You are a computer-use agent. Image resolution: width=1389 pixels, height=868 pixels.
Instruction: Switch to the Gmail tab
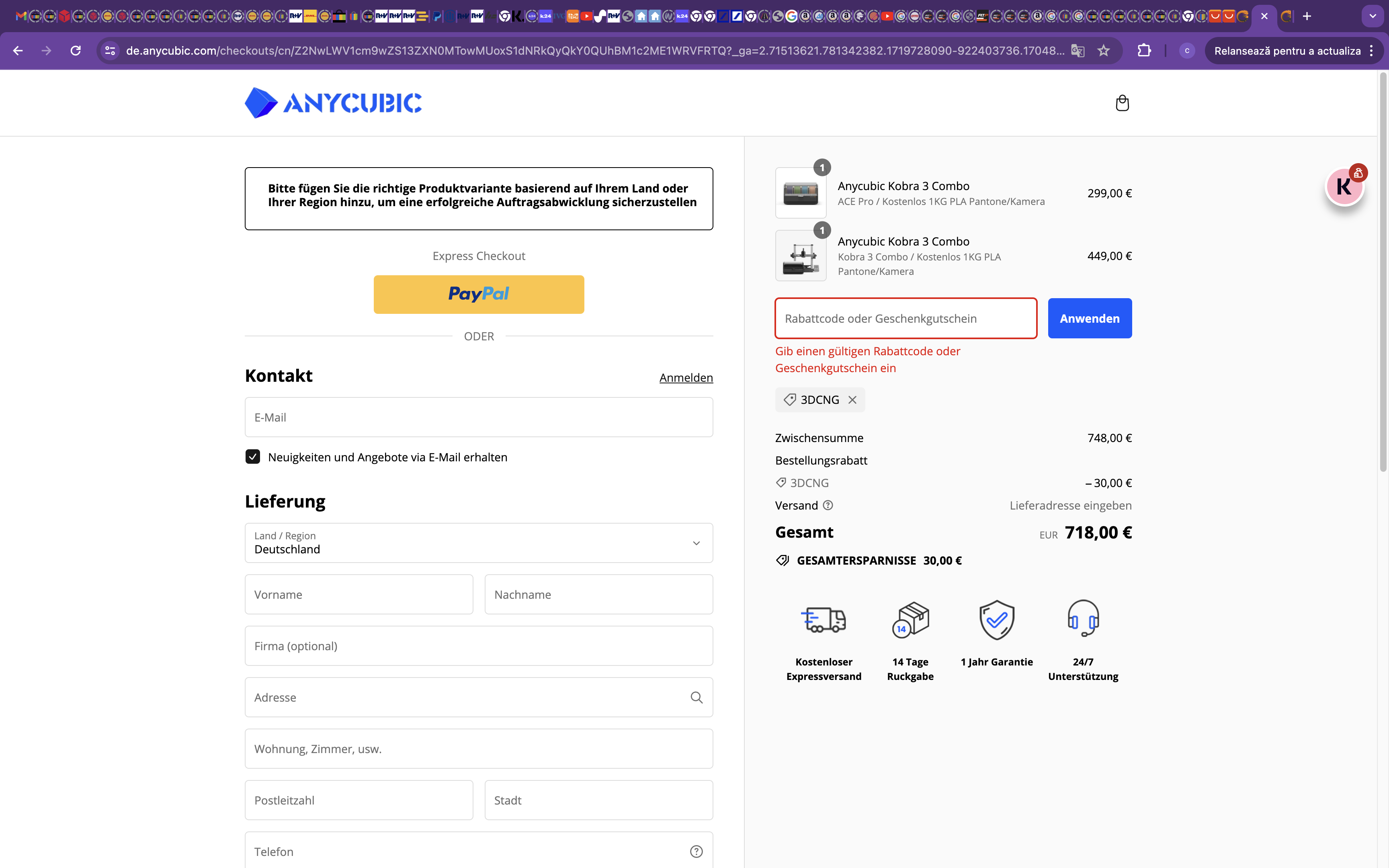[20, 16]
